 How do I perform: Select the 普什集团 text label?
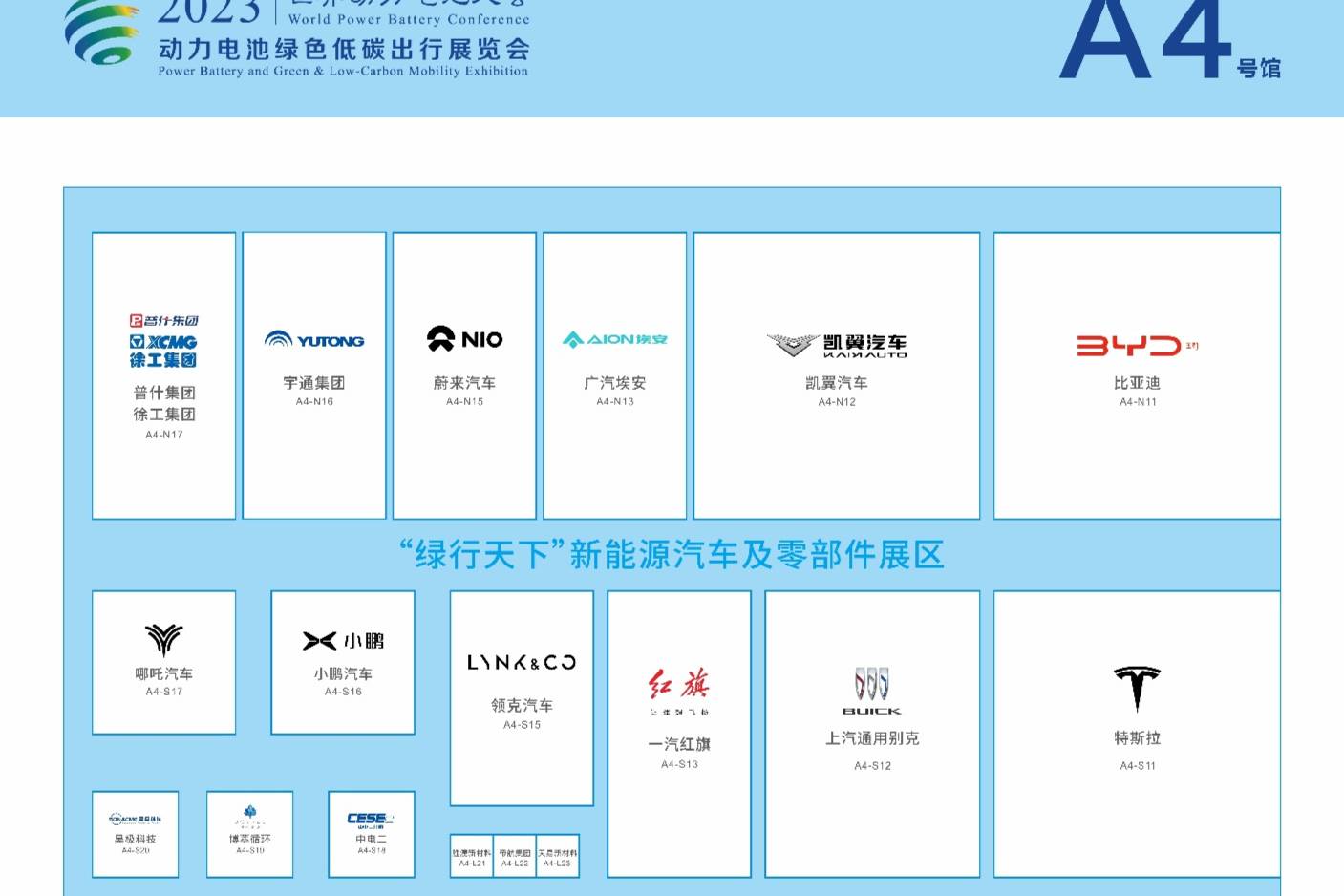tap(164, 393)
